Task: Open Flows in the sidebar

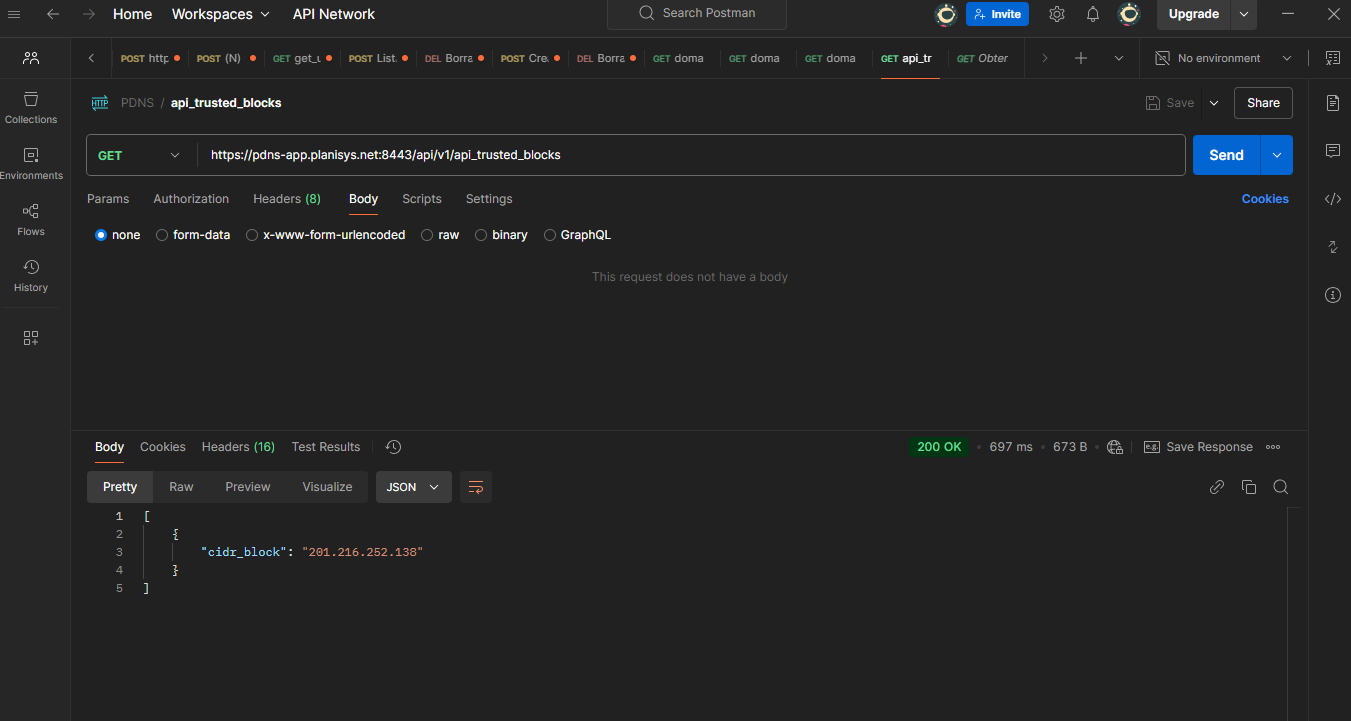Action: [31, 220]
